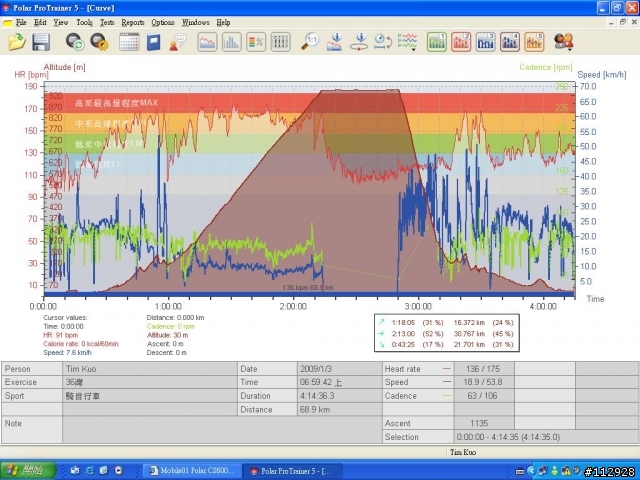640x480 pixels.
Task: Open the blue training book icon
Action: tap(153, 42)
